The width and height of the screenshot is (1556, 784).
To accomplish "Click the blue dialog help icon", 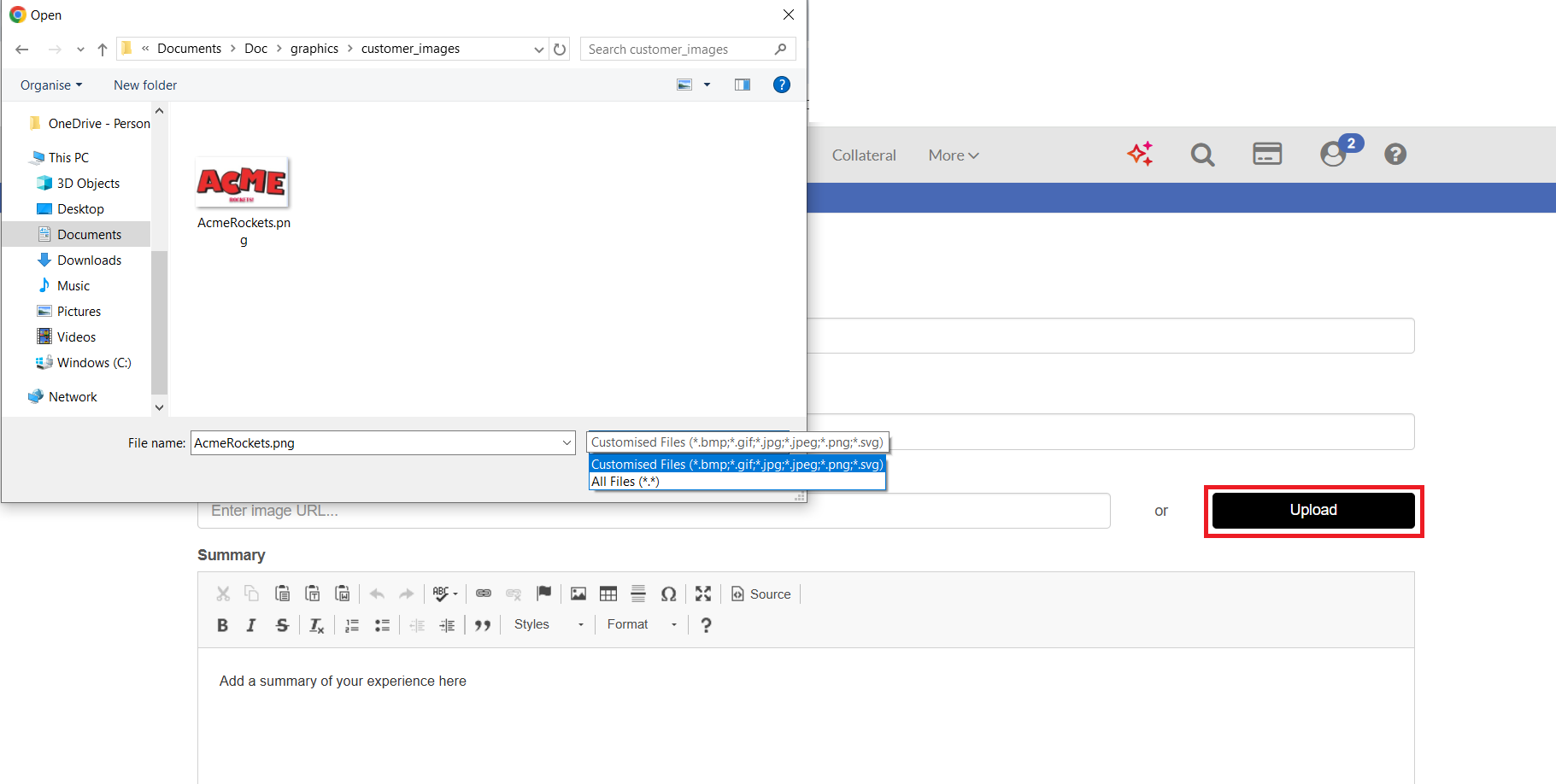I will tap(782, 85).
